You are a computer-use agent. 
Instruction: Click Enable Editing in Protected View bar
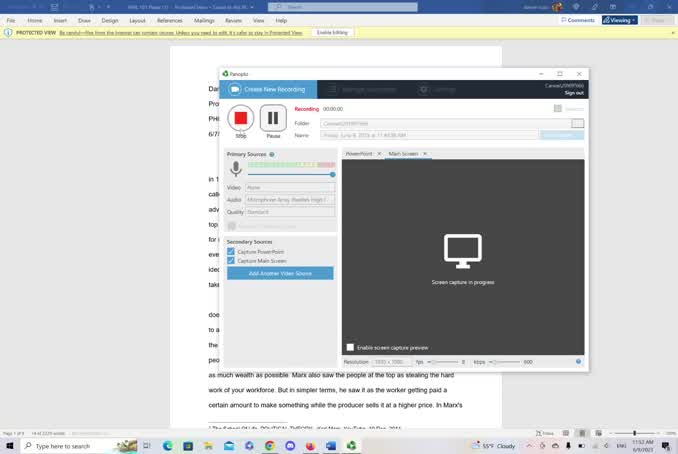[x=333, y=32]
